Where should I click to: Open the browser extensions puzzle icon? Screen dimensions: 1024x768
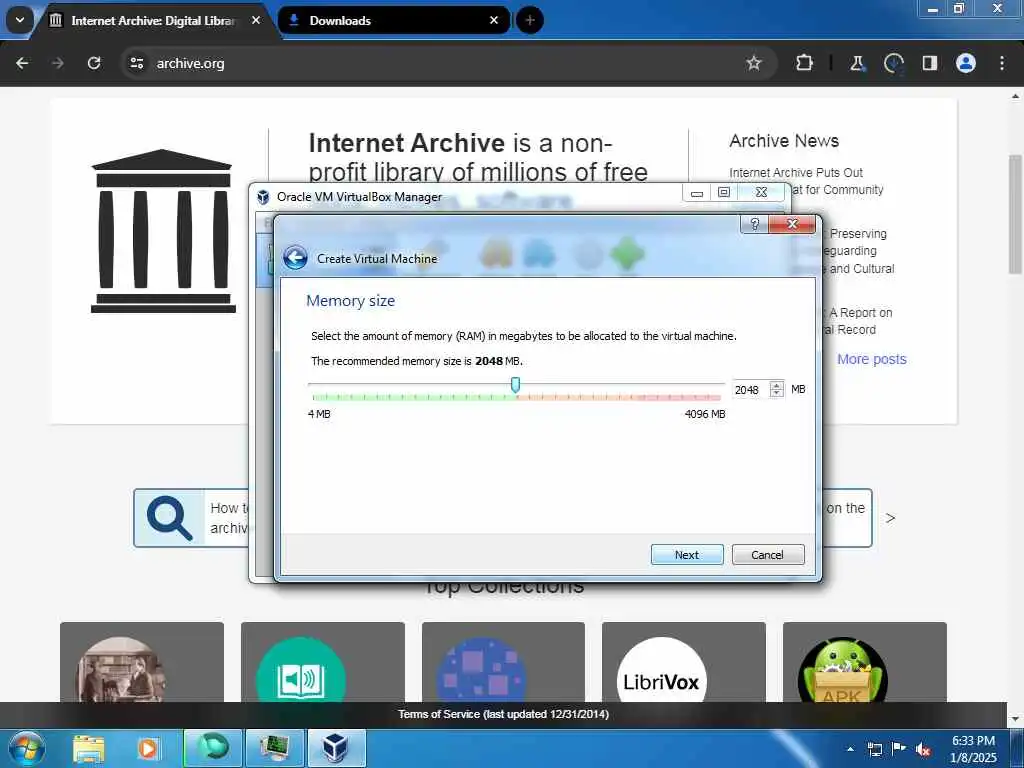coord(804,63)
